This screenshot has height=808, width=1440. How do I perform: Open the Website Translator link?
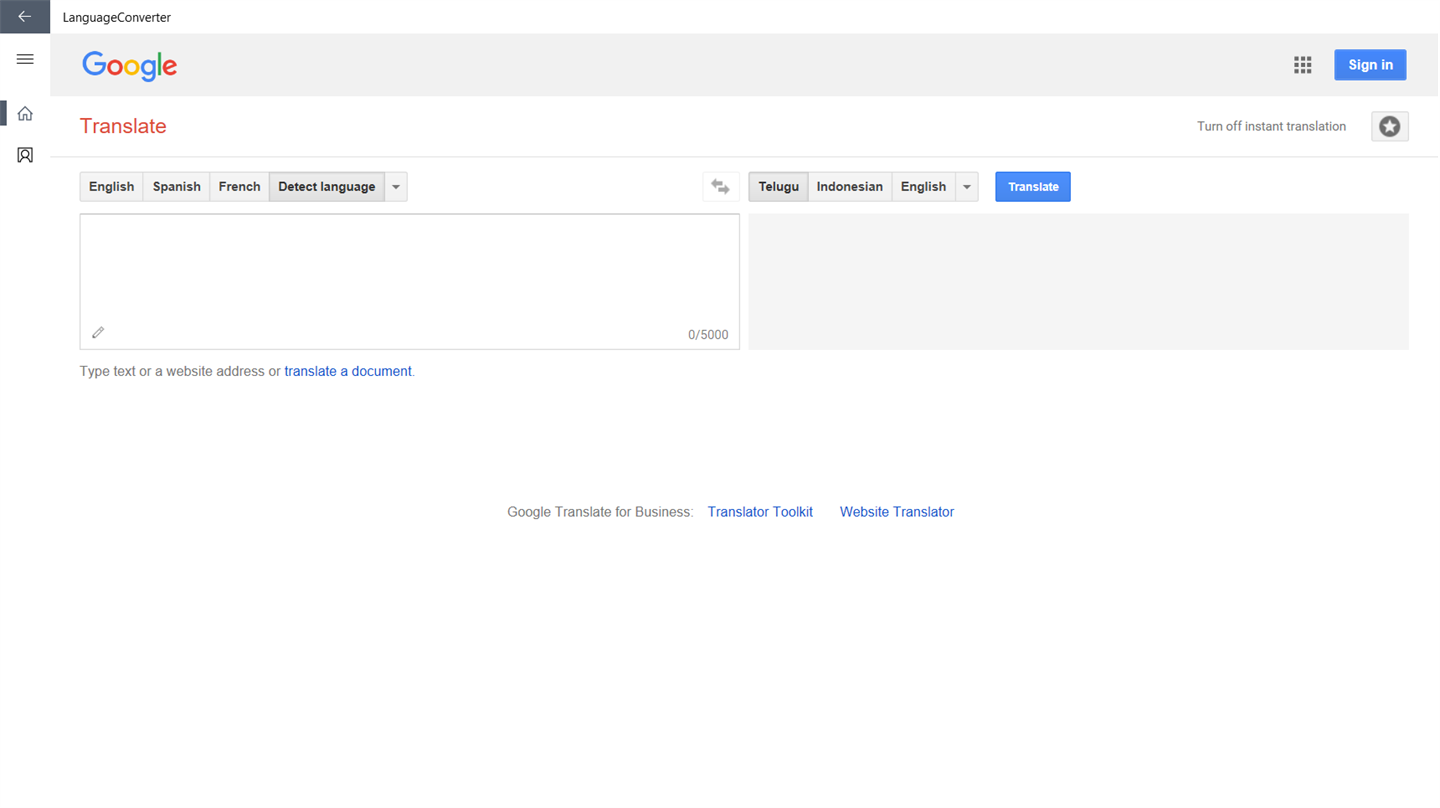pos(897,512)
